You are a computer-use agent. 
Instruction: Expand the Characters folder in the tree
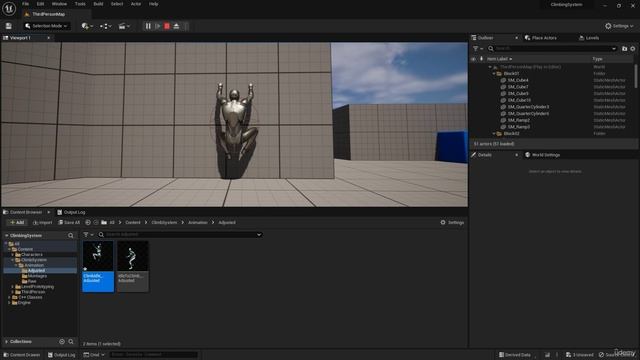click(13, 255)
